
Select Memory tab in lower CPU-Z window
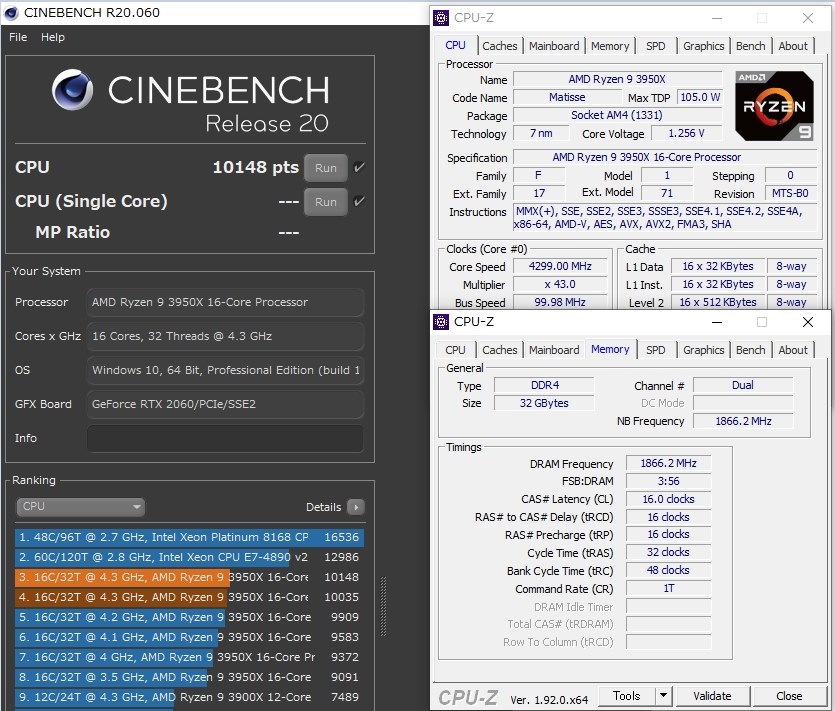[610, 349]
